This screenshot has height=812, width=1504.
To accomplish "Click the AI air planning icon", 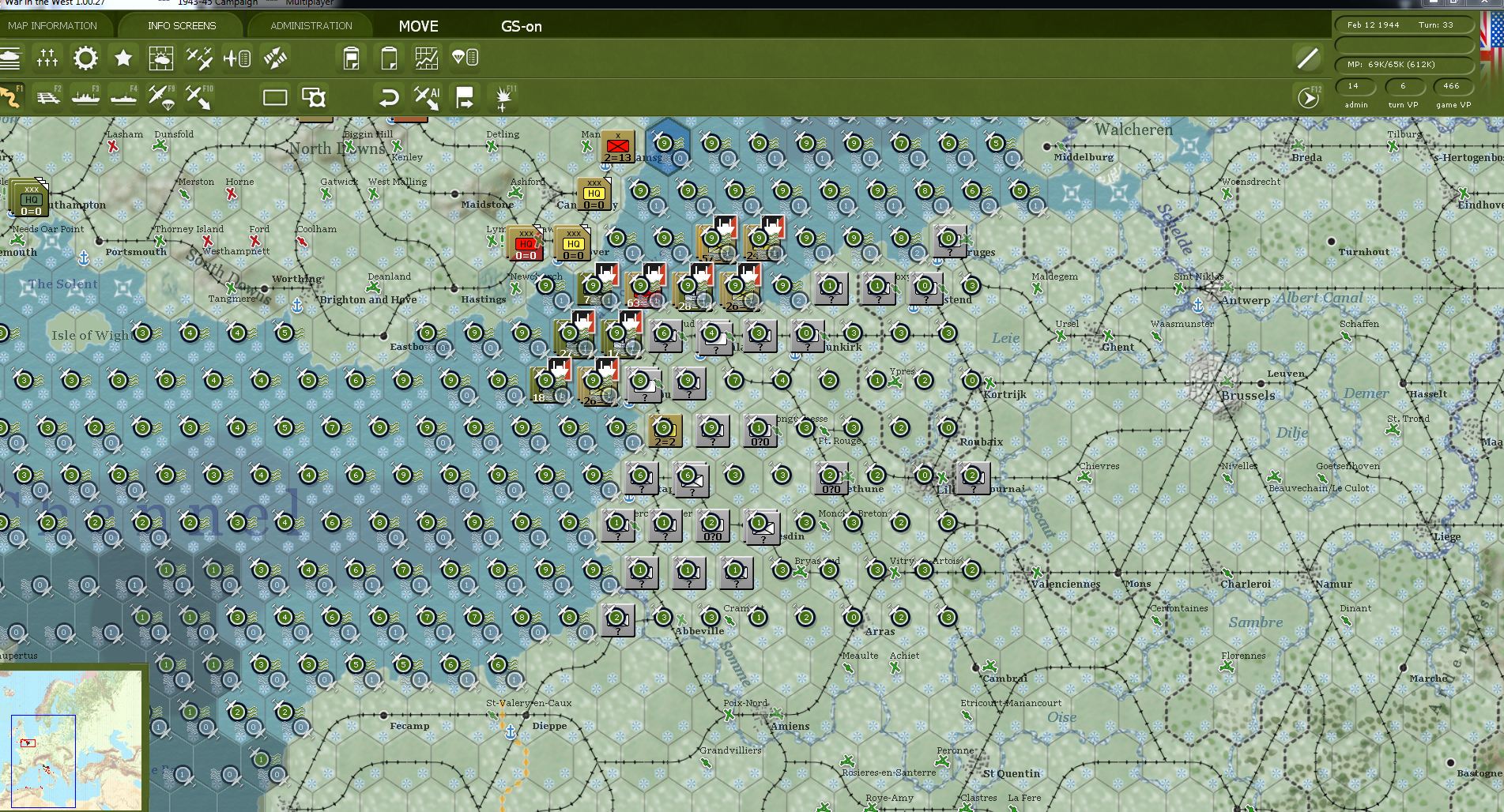I will 425,97.
